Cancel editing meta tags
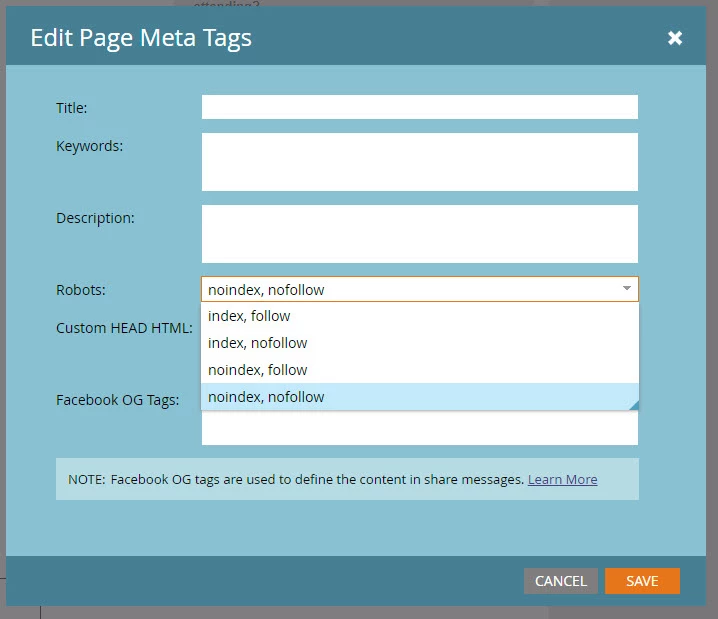The width and height of the screenshot is (718, 619). (560, 581)
